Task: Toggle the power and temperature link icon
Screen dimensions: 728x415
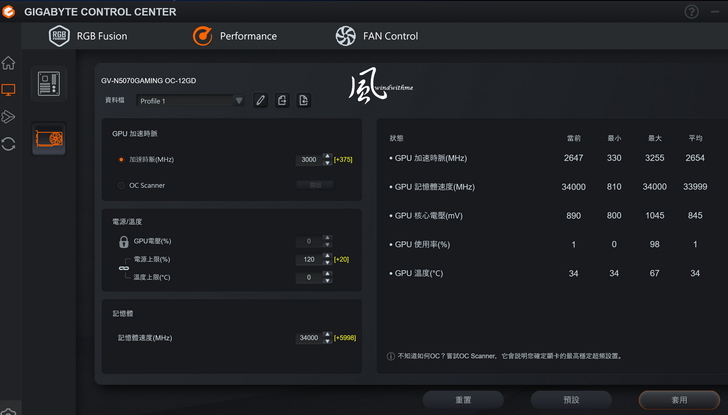Action: click(124, 268)
